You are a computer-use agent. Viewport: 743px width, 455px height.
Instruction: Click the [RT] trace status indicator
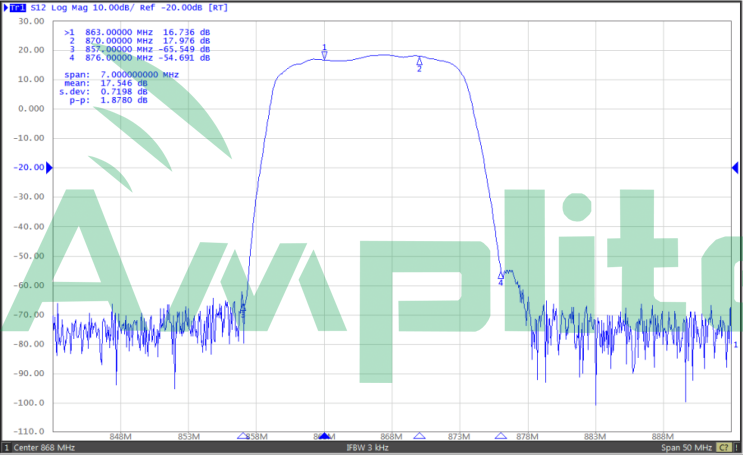point(218,8)
